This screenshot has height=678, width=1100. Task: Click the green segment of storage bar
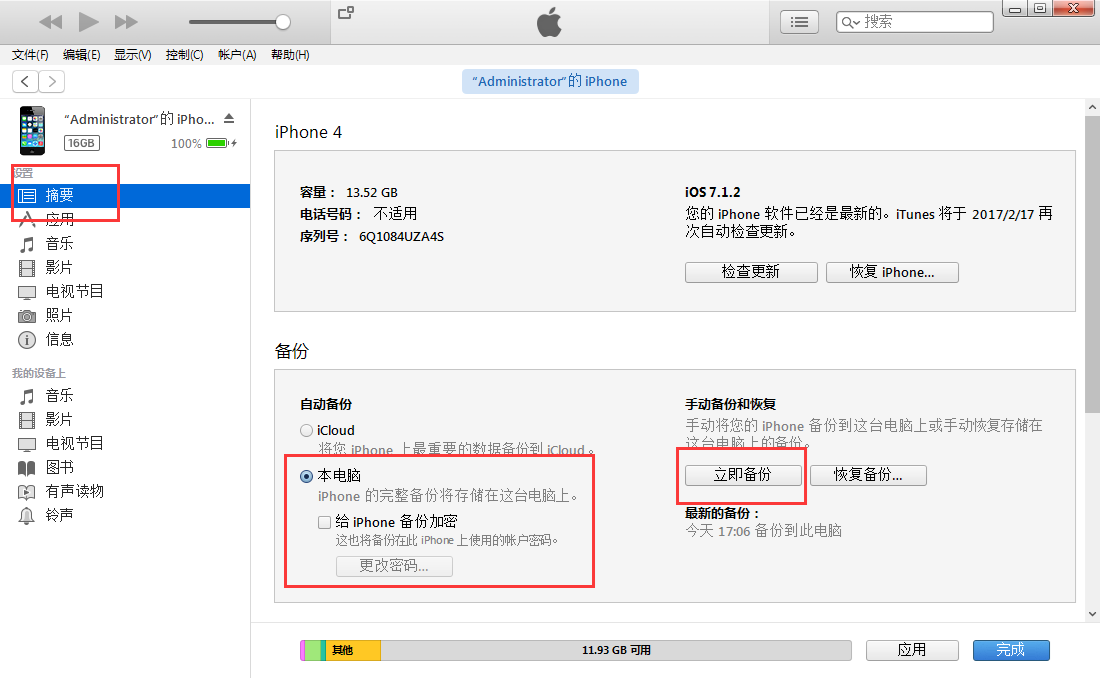pos(313,651)
